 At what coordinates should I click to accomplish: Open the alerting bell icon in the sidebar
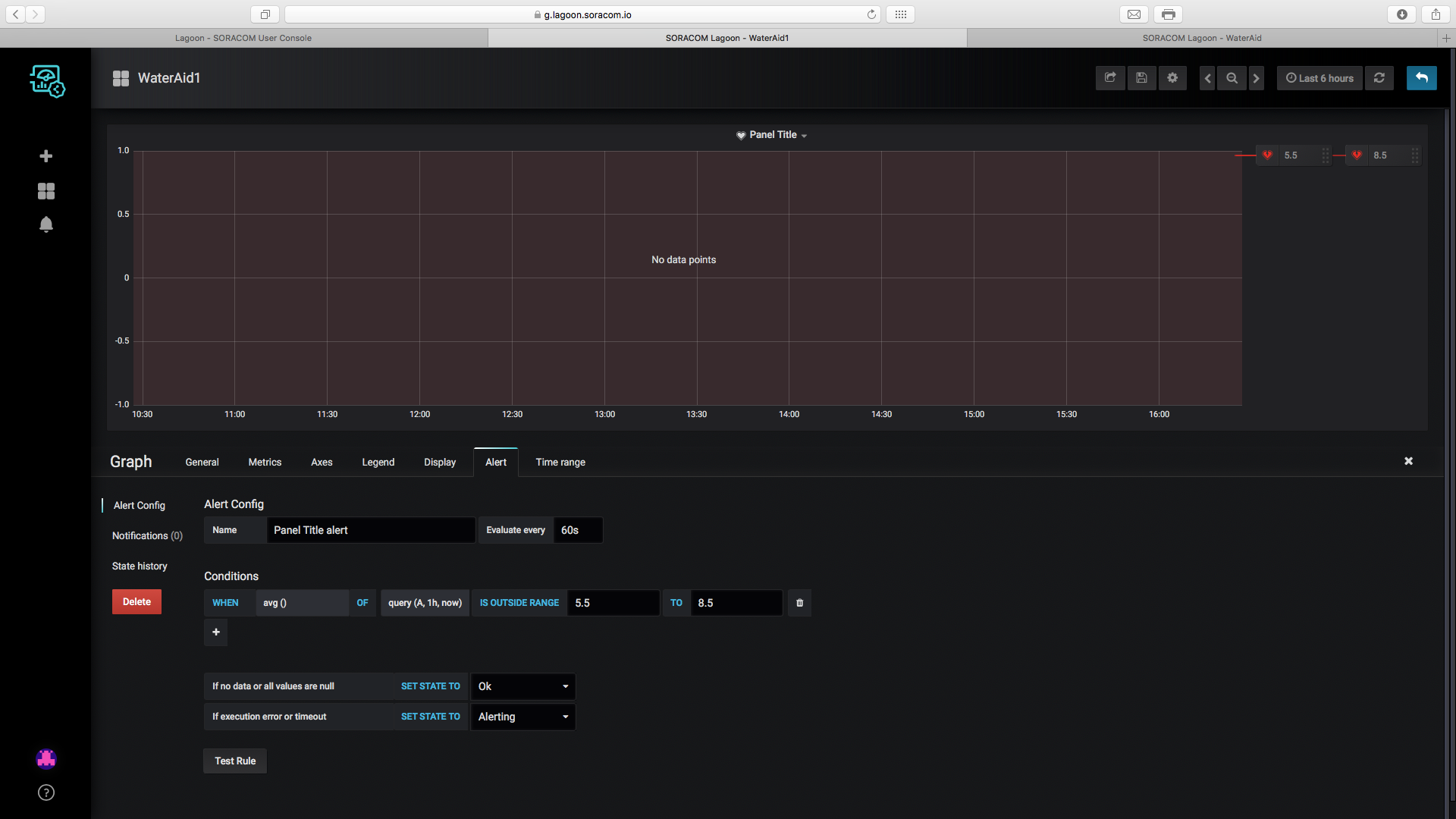46,224
